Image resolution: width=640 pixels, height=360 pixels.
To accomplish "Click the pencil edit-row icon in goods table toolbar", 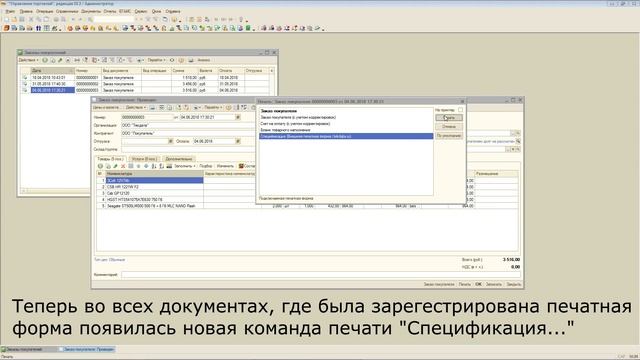I will pyautogui.click(x=116, y=166).
